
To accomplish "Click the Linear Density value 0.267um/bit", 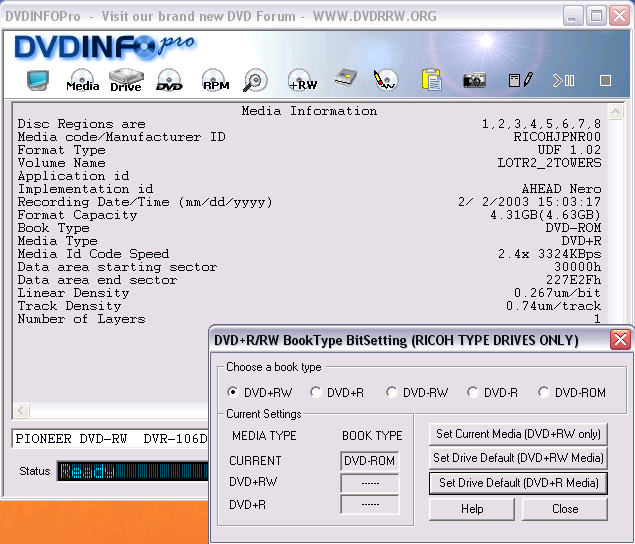I will click(x=557, y=292).
